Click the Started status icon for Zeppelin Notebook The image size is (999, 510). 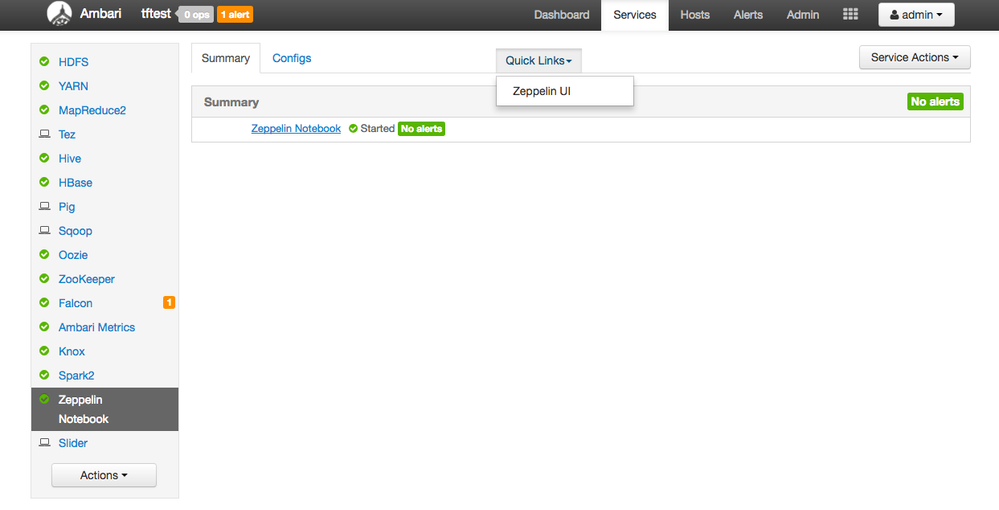[353, 129]
